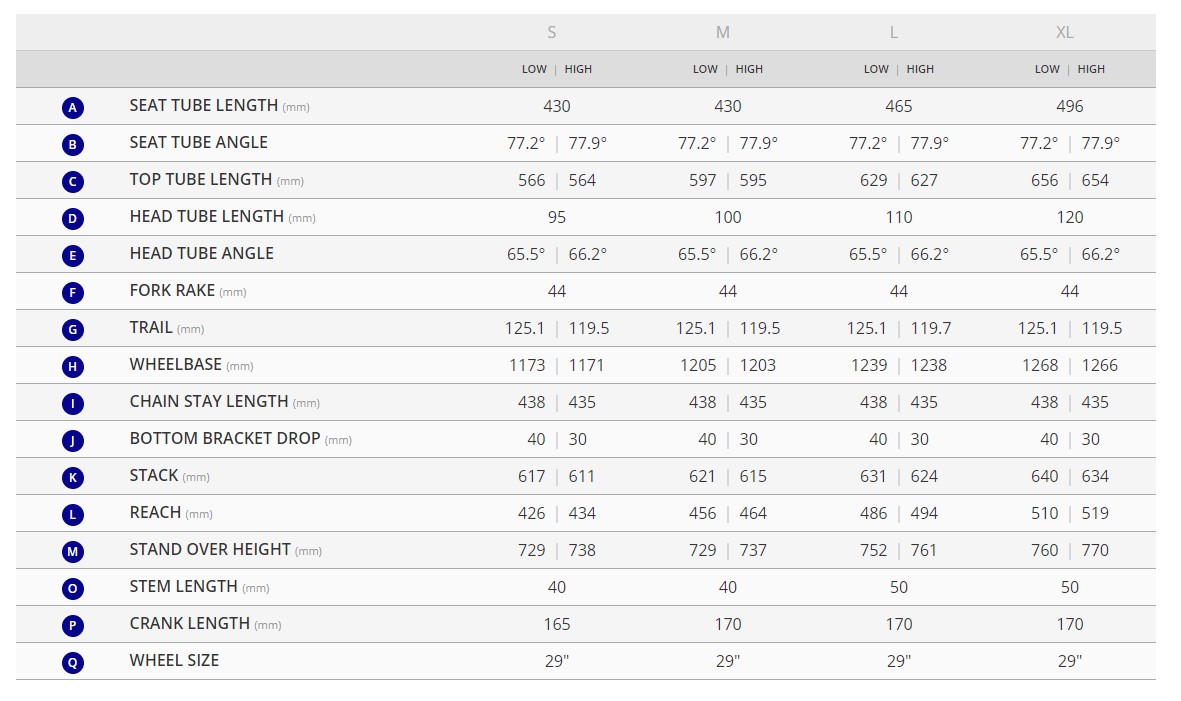This screenshot has width=1181, height=701.
Task: Click the M size column header
Action: tap(723, 32)
